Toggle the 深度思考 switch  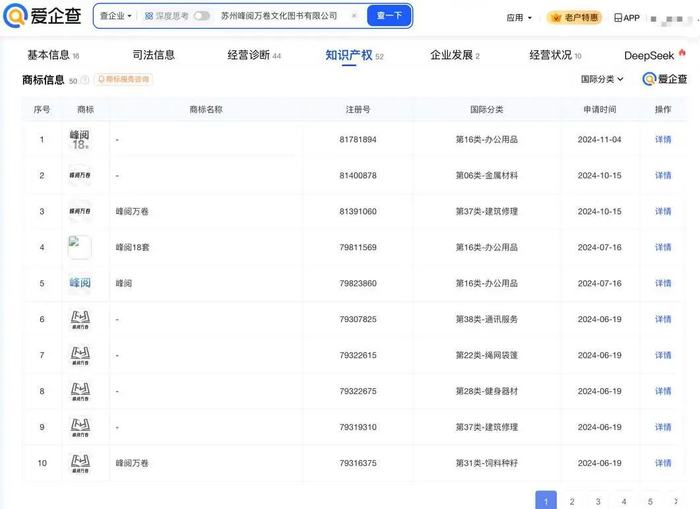coord(202,16)
